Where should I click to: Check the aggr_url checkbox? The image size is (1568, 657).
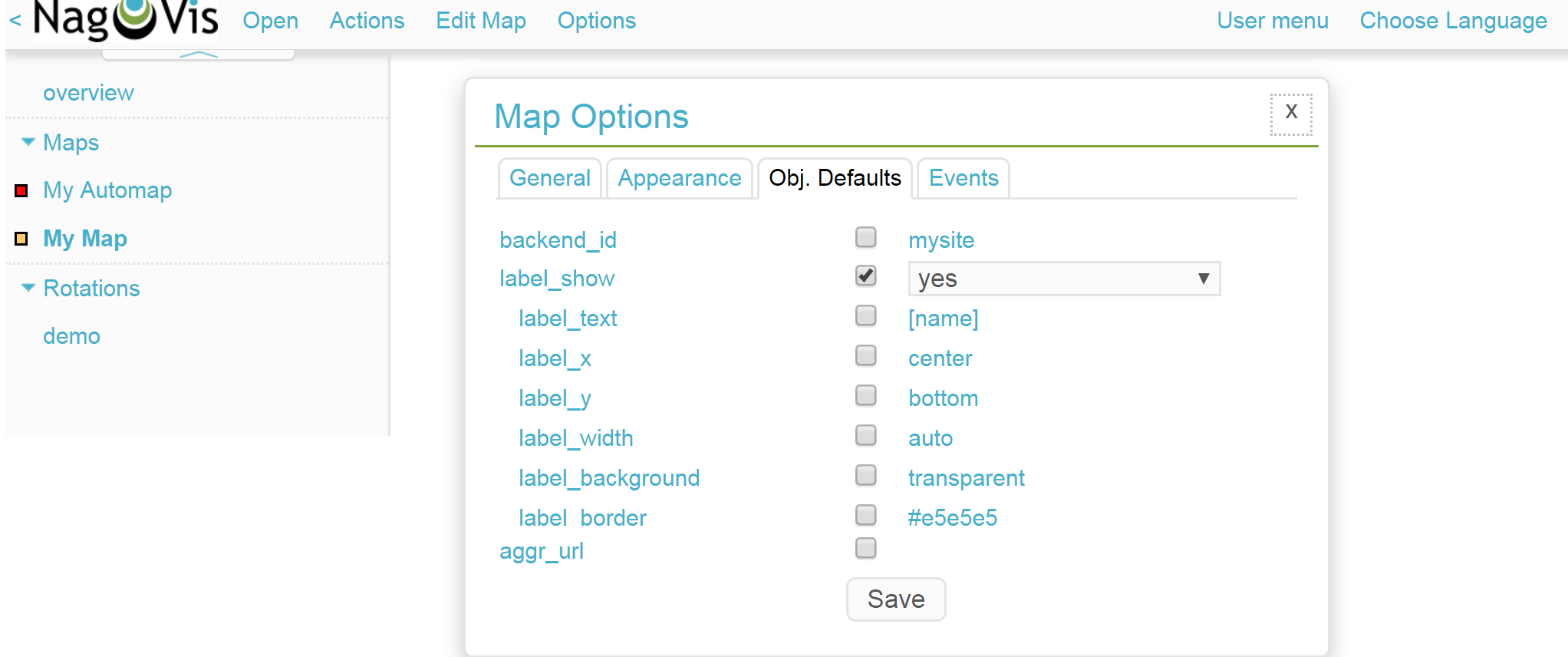click(x=865, y=548)
